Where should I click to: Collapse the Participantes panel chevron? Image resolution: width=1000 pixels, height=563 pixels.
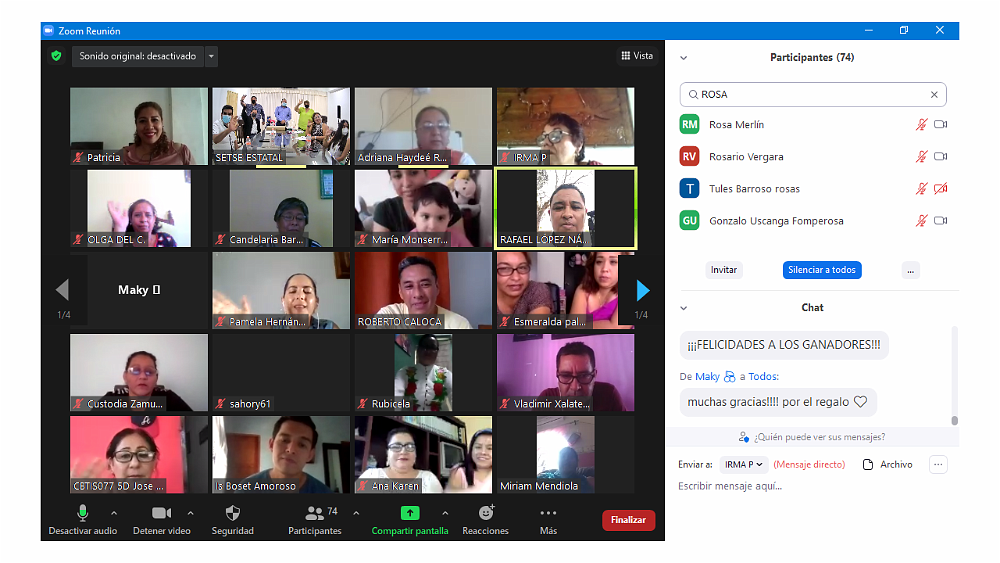(684, 58)
